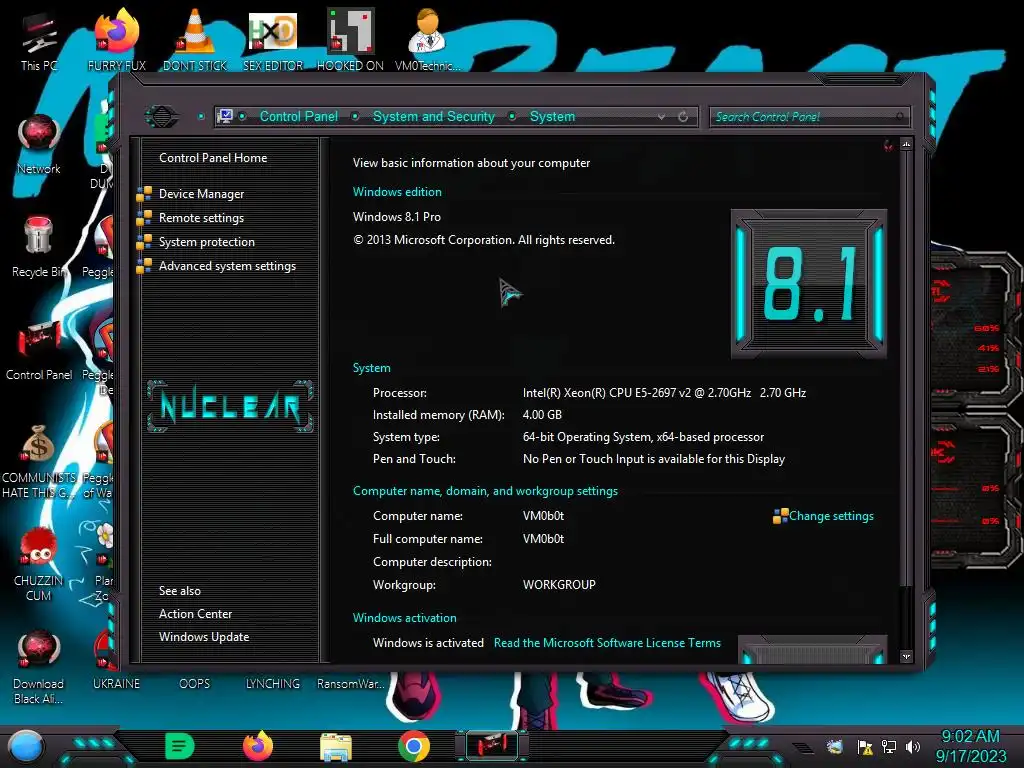This screenshot has height=768, width=1024.
Task: Open the VM0Technic desktop shortcut
Action: click(x=427, y=40)
